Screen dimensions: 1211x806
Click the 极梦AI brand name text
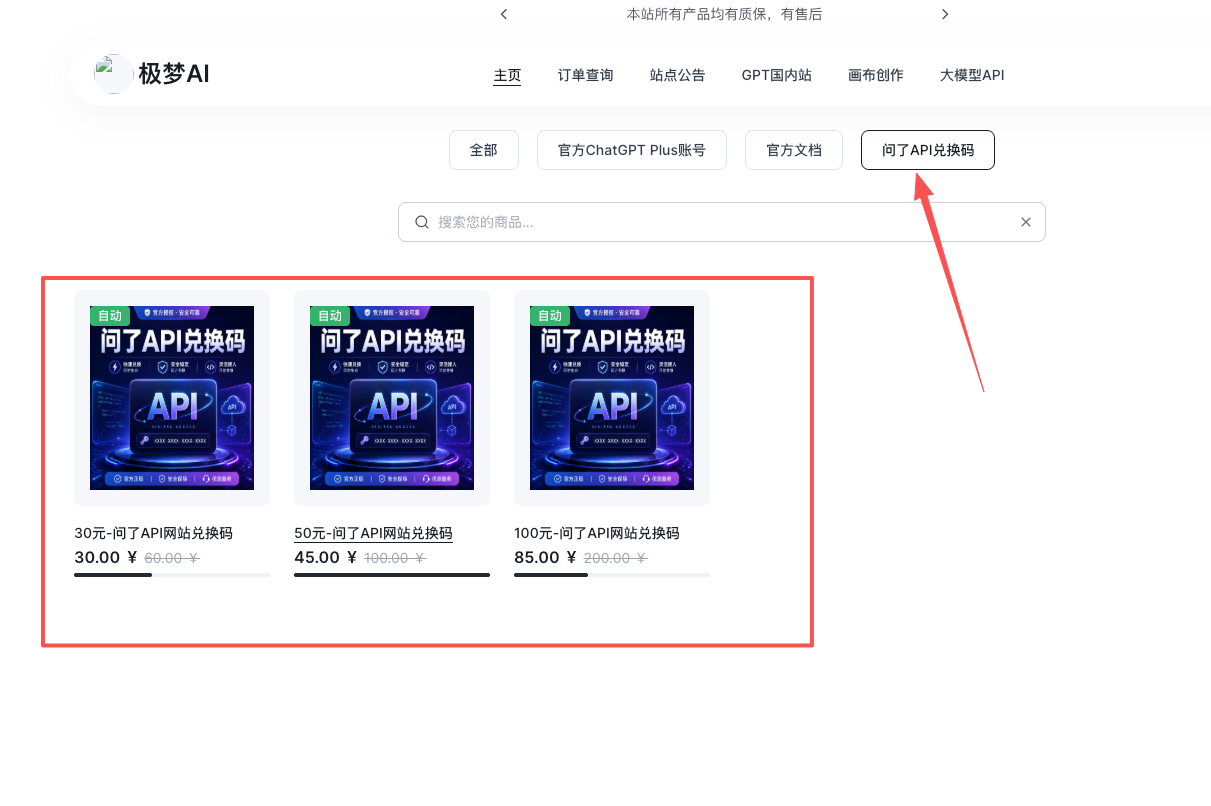[x=174, y=74]
